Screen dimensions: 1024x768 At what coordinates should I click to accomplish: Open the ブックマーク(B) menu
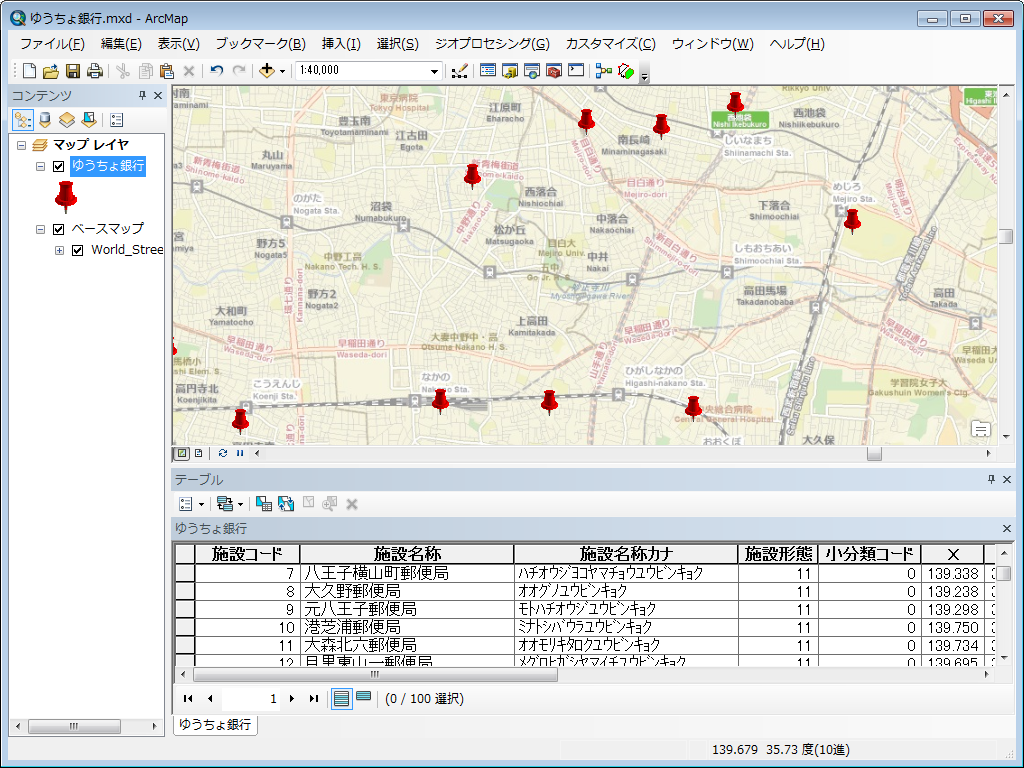[261, 44]
